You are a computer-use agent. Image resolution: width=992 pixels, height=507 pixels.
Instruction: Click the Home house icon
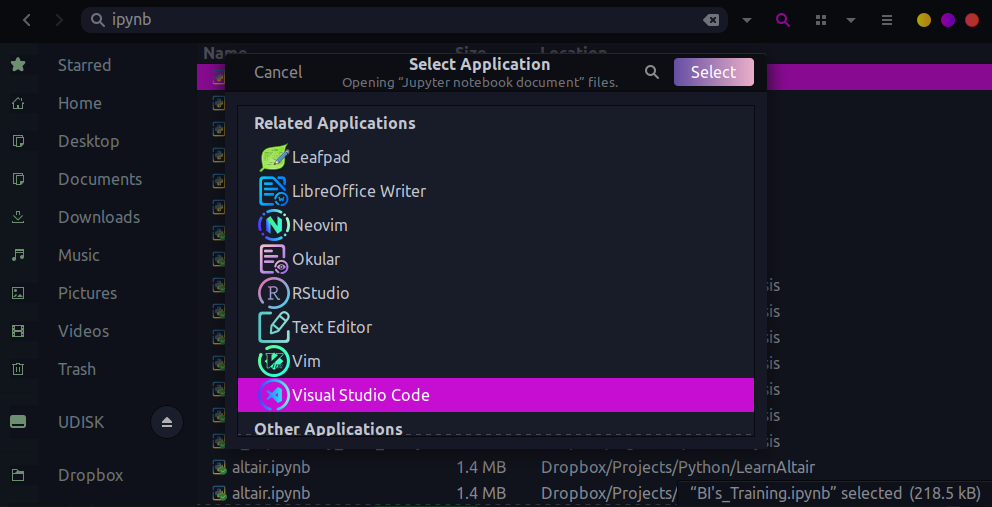18,103
